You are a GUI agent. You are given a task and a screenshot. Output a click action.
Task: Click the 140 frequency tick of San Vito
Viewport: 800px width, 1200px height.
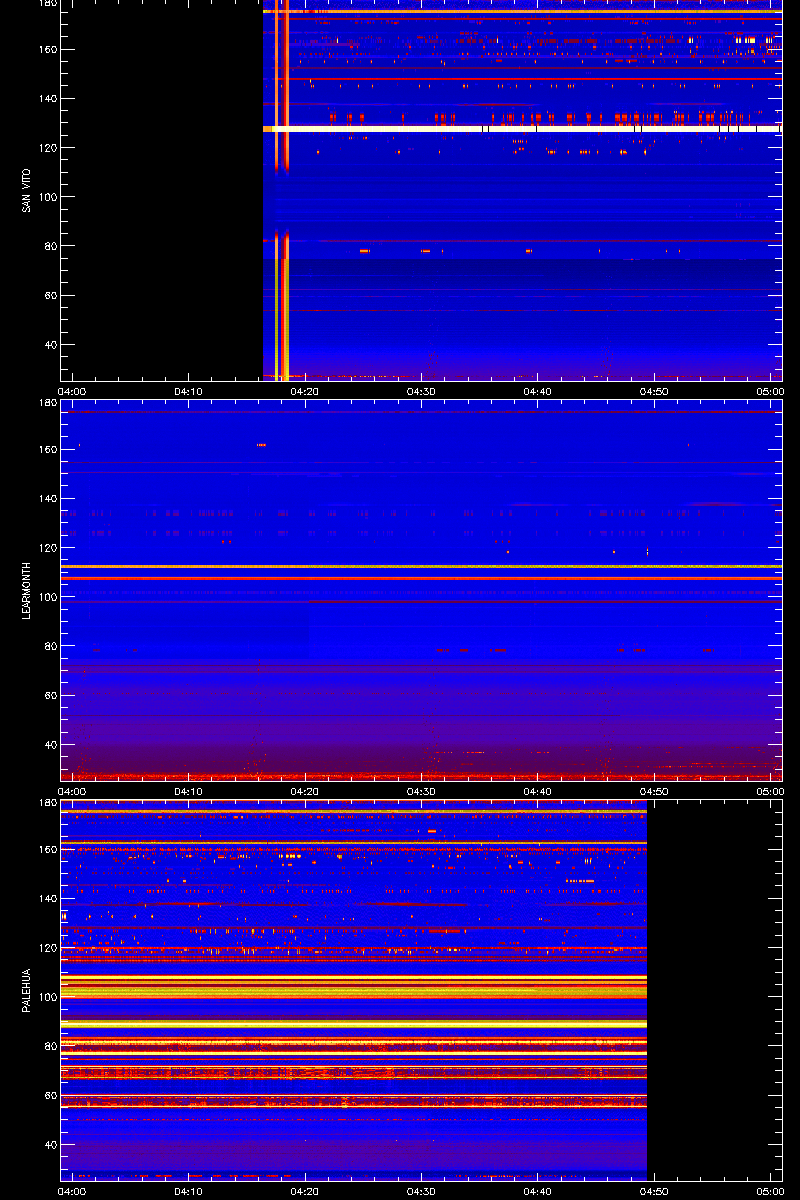tap(47, 99)
